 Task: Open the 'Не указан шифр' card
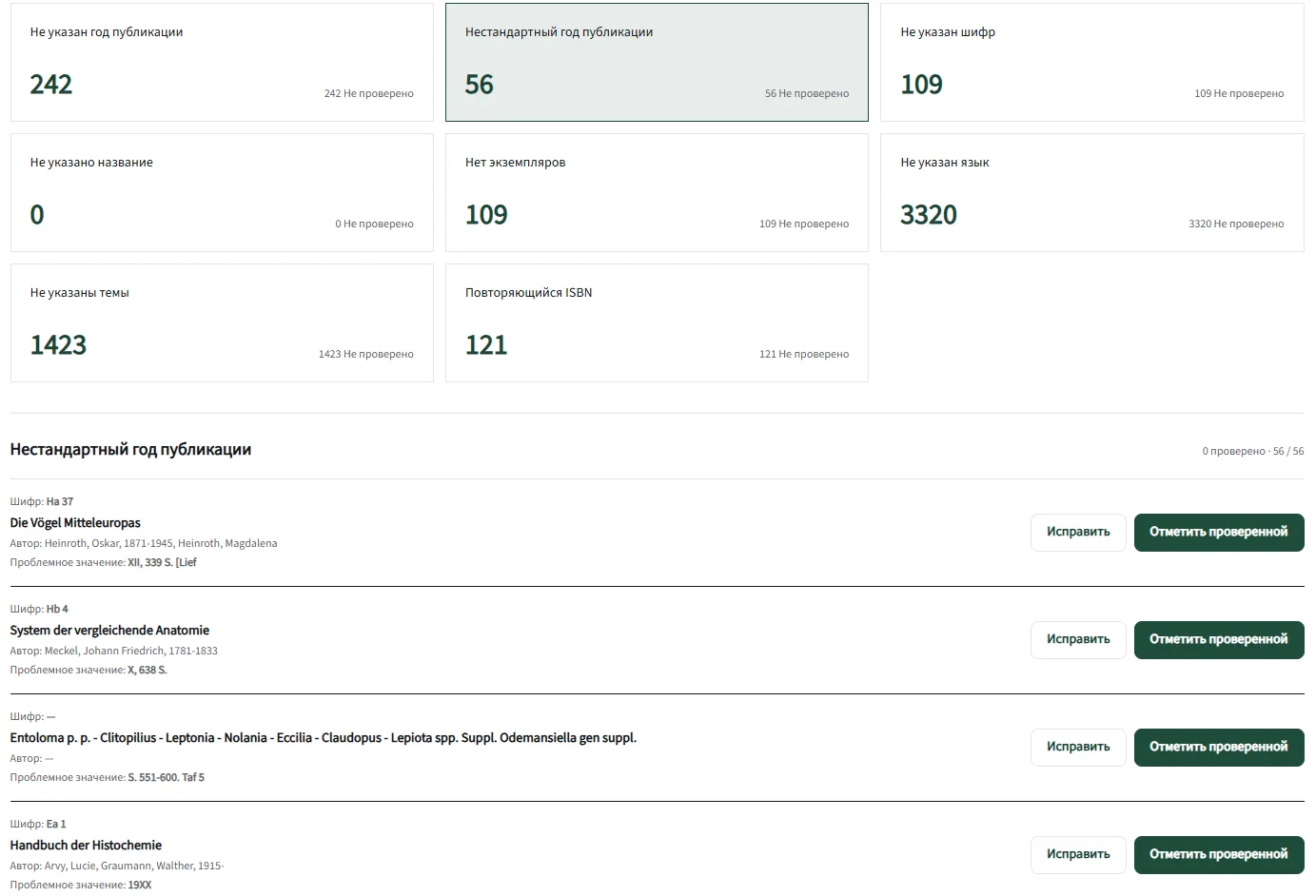pos(1092,62)
